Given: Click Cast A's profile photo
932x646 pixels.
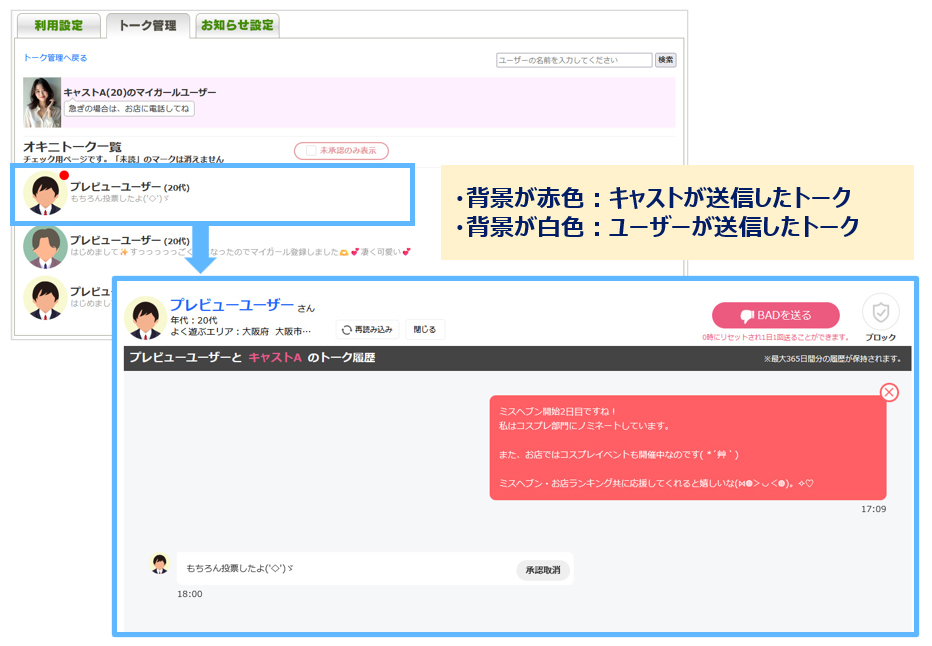Looking at the screenshot, I should click(42, 102).
